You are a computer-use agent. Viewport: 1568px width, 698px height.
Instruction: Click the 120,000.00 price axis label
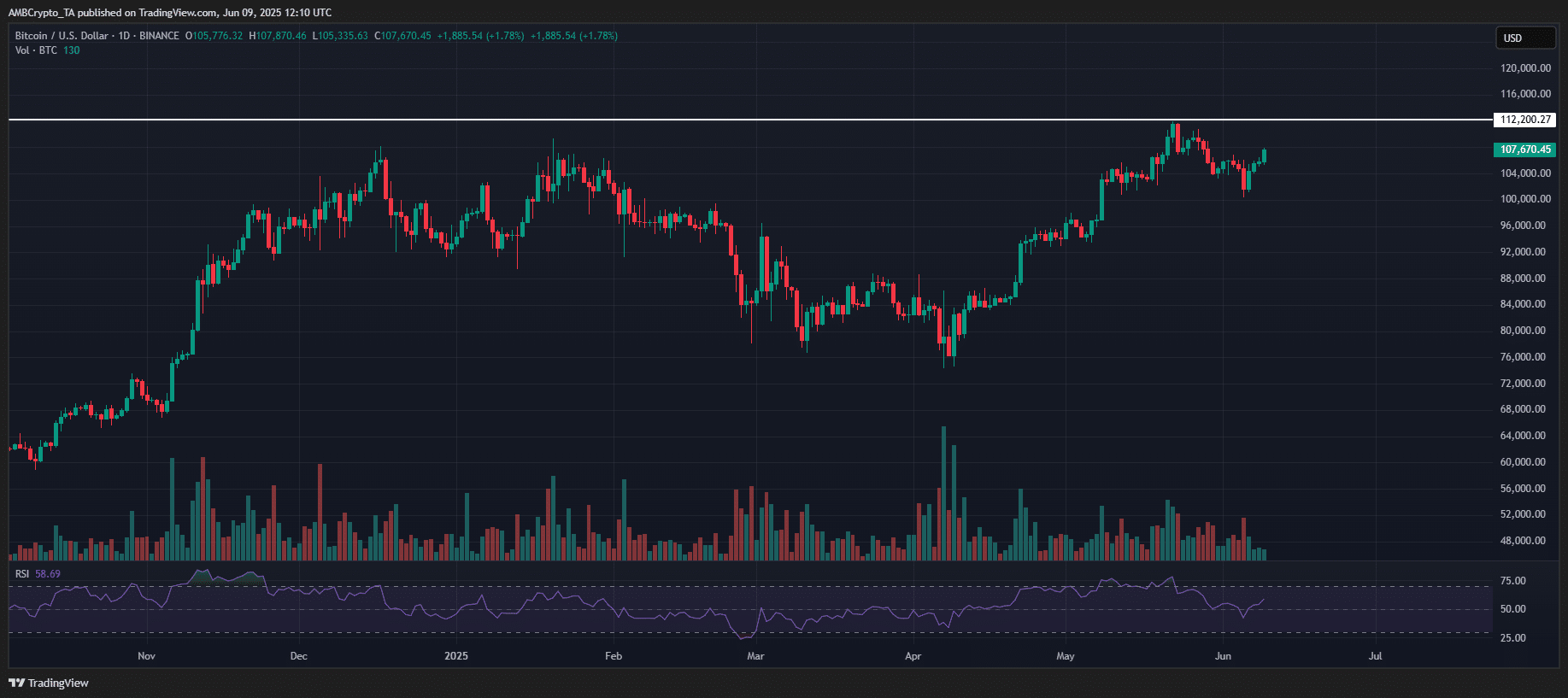tap(1525, 68)
